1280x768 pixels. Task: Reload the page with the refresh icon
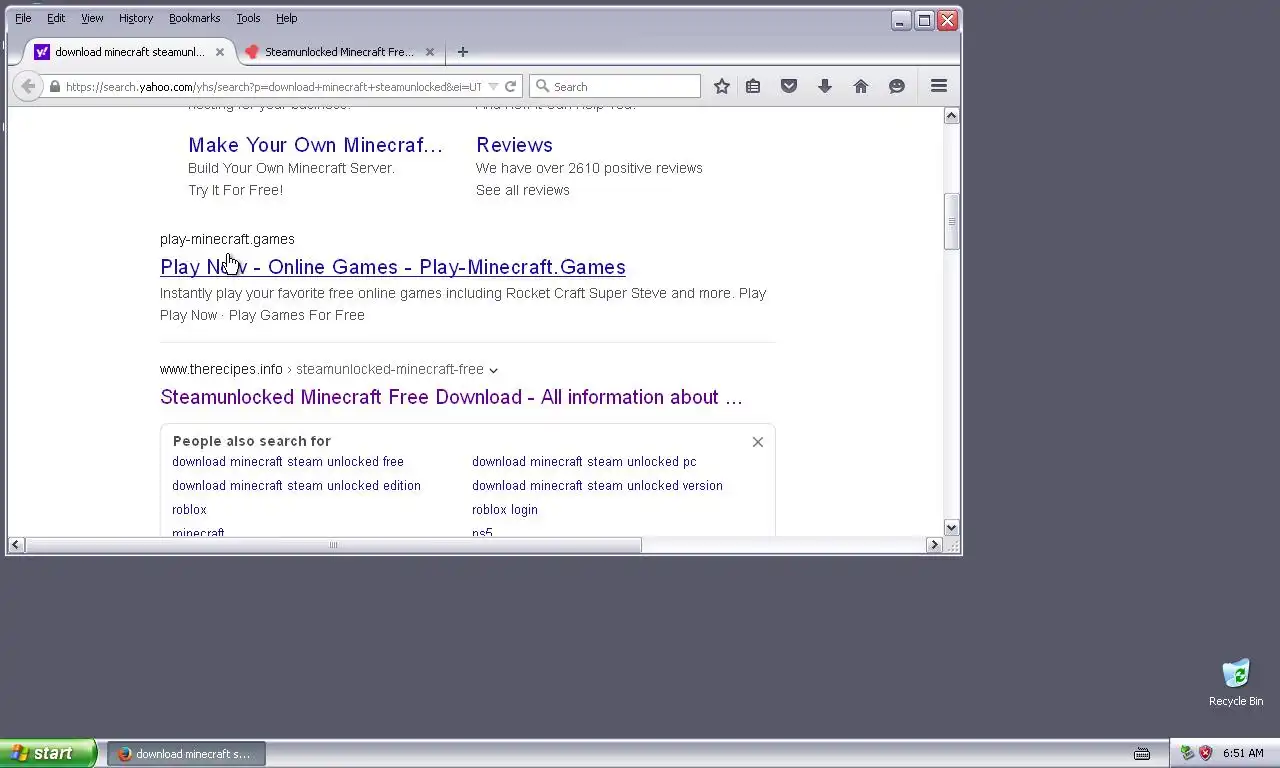tap(510, 87)
